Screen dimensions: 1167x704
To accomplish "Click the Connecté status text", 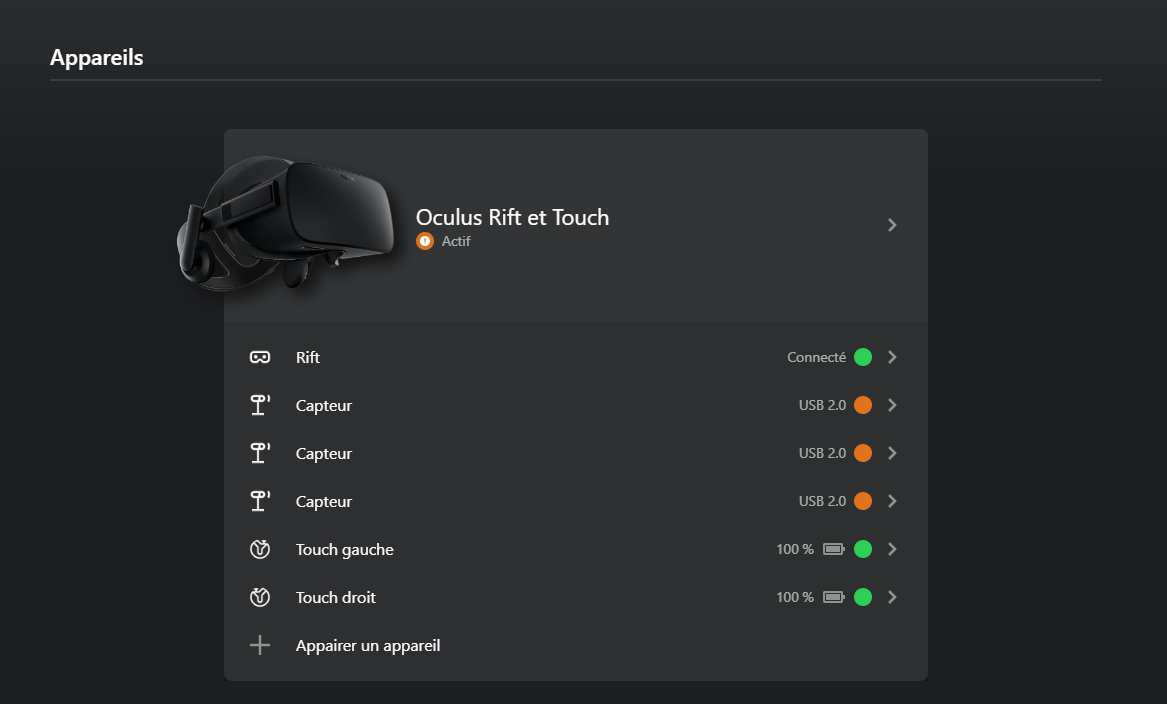I will pyautogui.click(x=816, y=357).
